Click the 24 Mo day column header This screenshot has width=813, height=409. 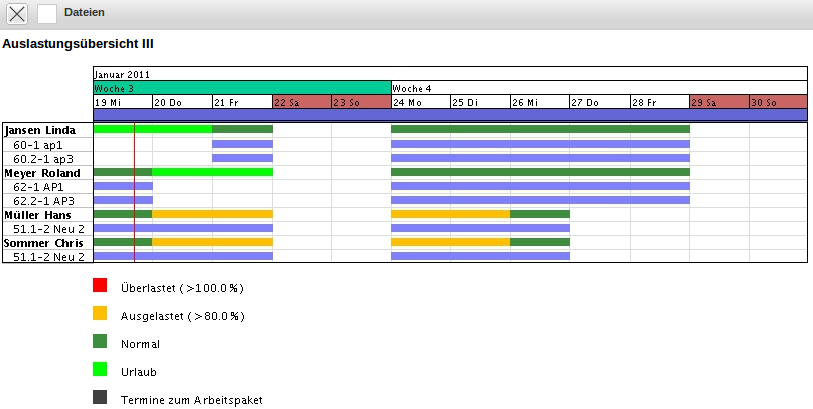pos(420,102)
